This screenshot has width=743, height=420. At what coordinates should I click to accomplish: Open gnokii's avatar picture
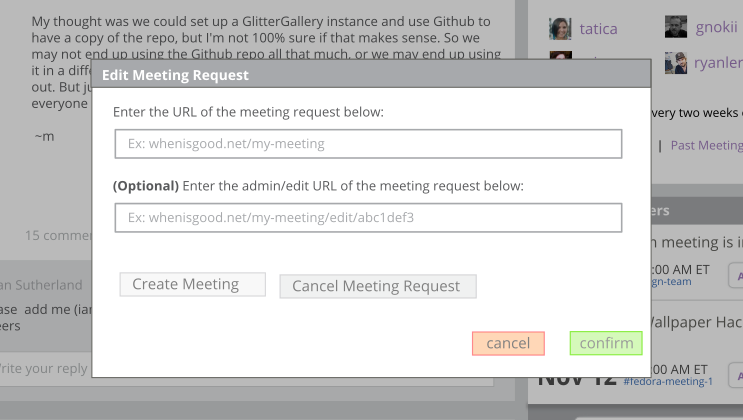click(x=676, y=27)
